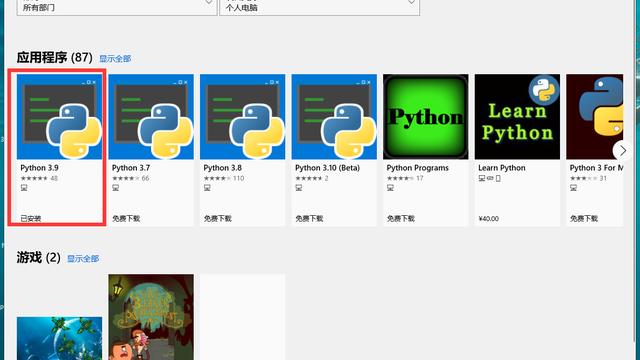Click the Python 3.10 (Beta) title text
The width and height of the screenshot is (640, 360).
point(327,168)
